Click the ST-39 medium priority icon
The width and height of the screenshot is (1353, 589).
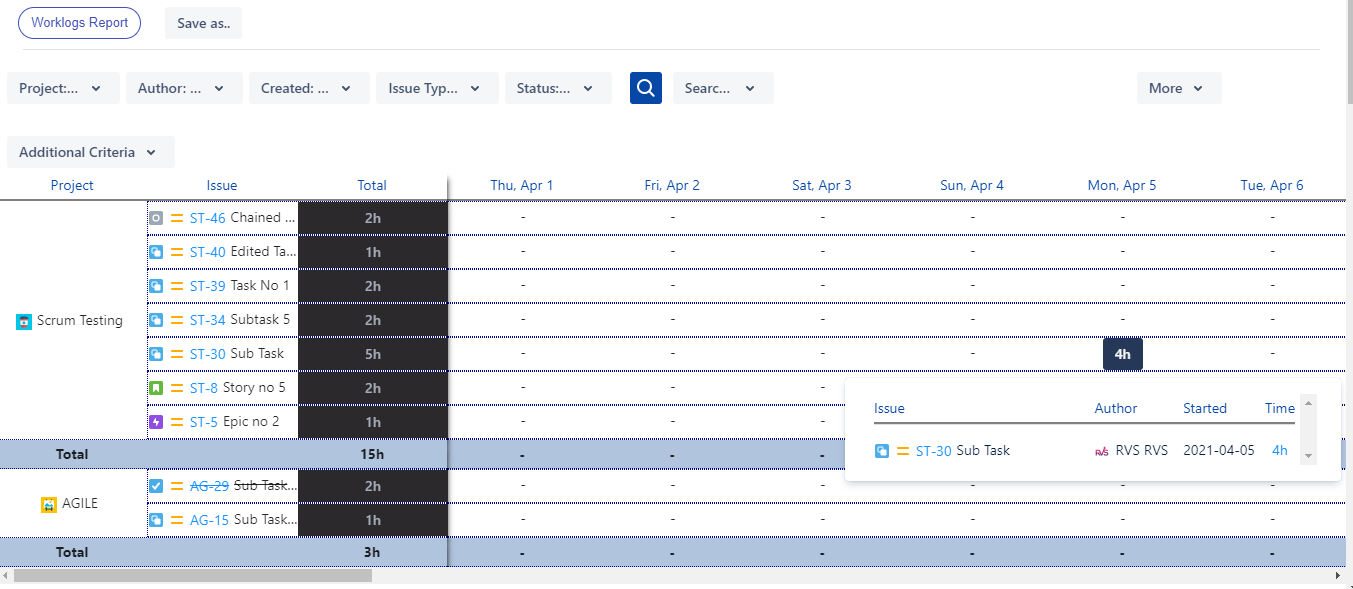[x=177, y=286]
